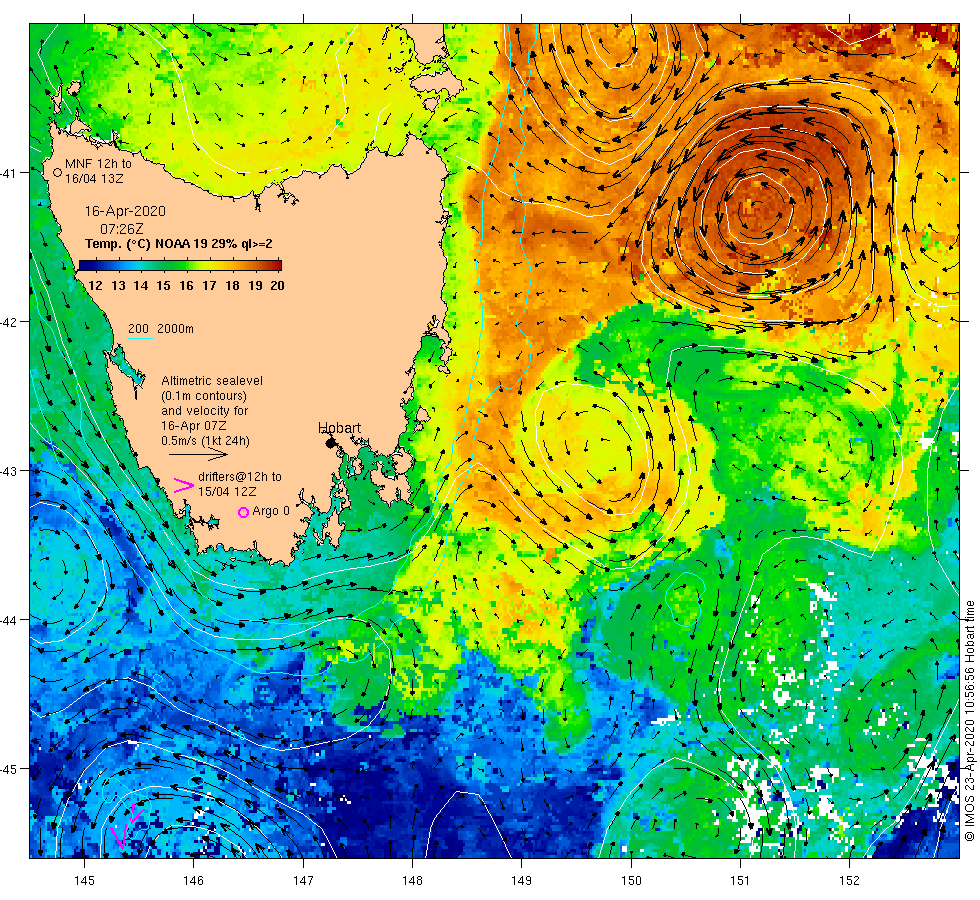Screen dimensions: 980x900
Task: Click the color scale value 16
Action: tap(186, 286)
